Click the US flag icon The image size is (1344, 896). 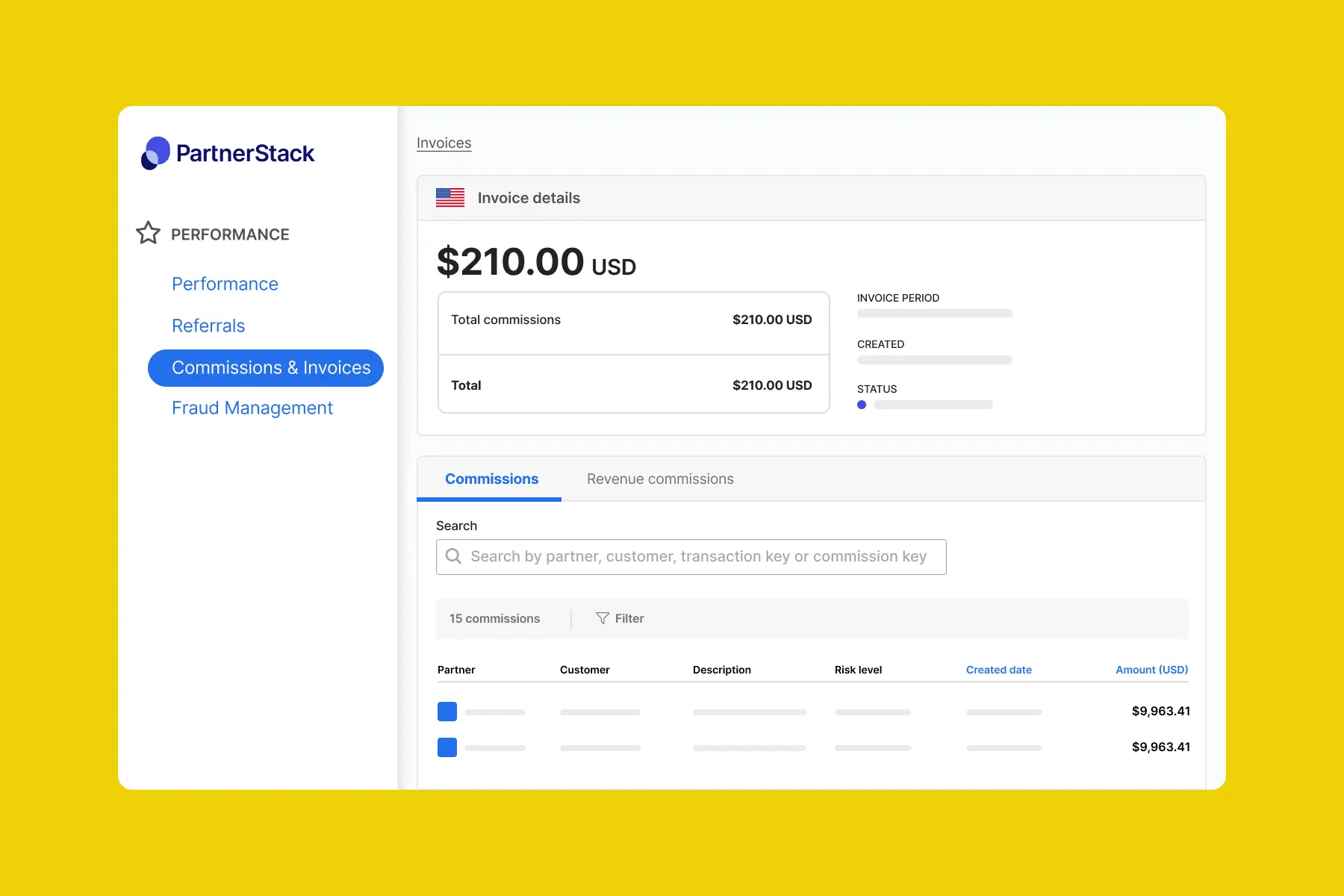(450, 198)
